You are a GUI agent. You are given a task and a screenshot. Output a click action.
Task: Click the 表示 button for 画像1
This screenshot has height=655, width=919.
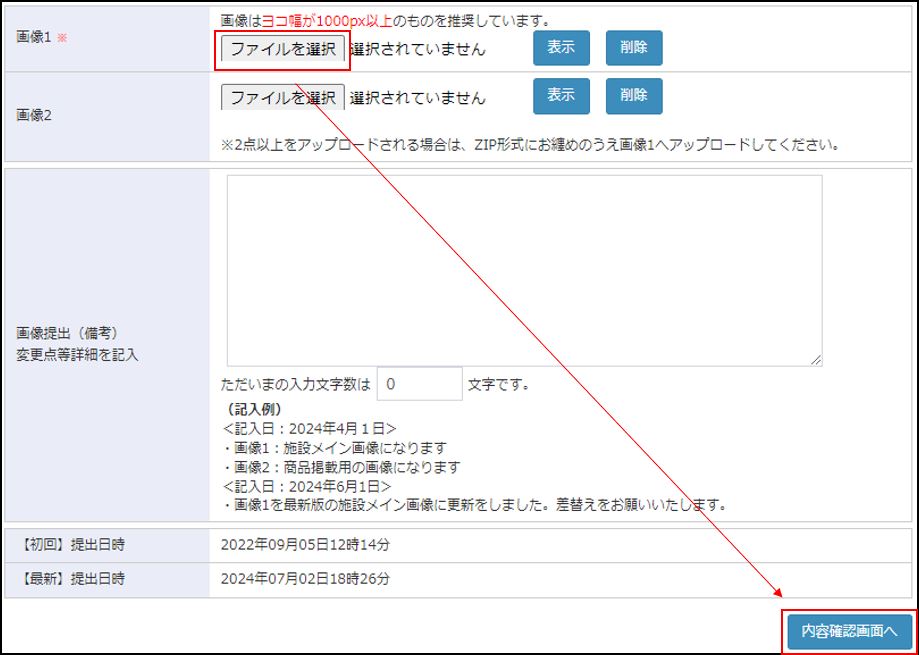click(560, 47)
